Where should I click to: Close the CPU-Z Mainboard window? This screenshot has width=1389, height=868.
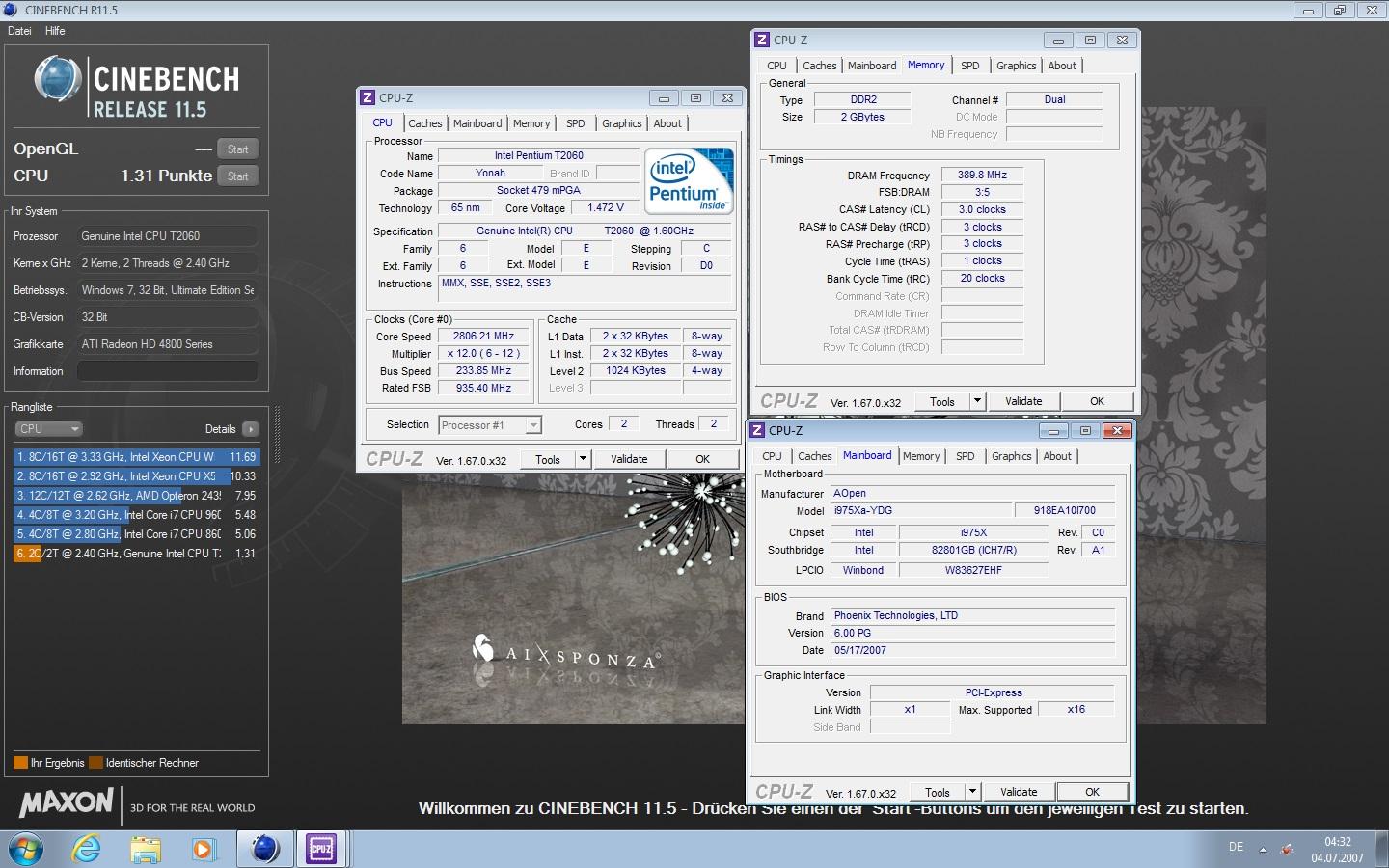pyautogui.click(x=1117, y=430)
